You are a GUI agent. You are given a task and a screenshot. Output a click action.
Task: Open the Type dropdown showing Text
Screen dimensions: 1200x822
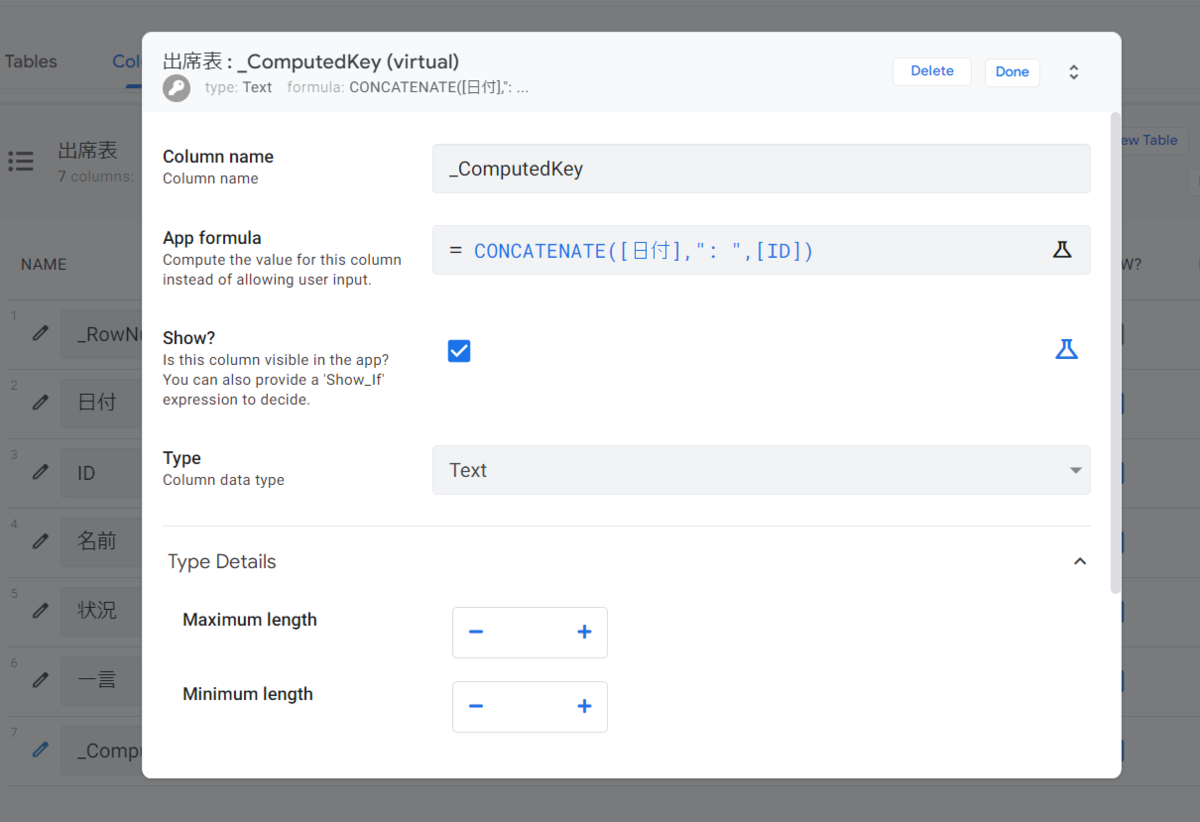[x=761, y=470]
